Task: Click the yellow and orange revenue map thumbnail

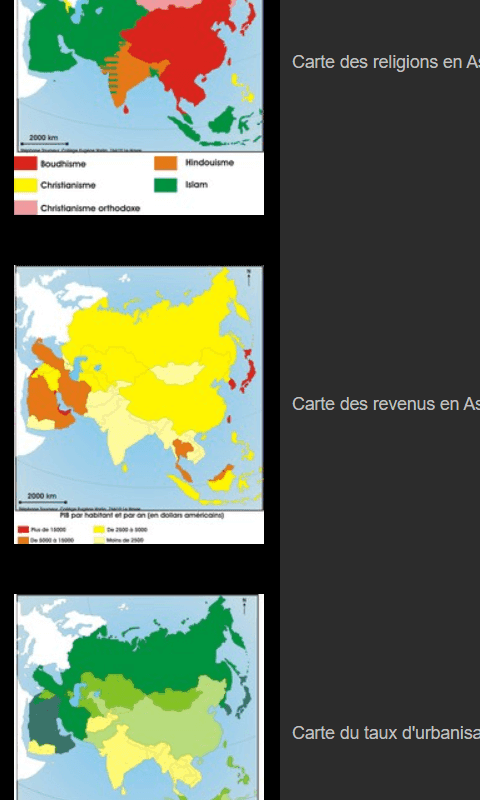Action: coord(139,405)
